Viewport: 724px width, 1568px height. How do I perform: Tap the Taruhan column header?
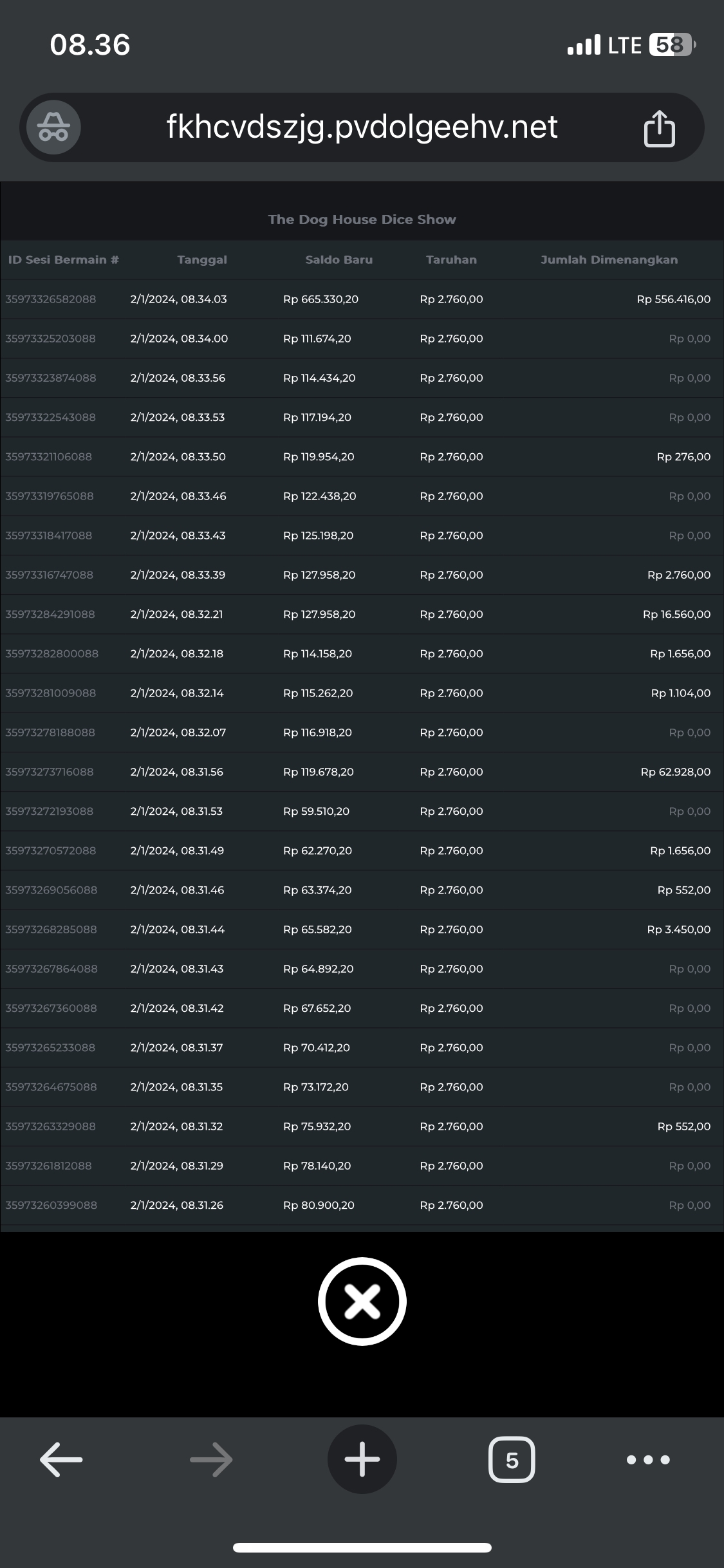pos(451,260)
